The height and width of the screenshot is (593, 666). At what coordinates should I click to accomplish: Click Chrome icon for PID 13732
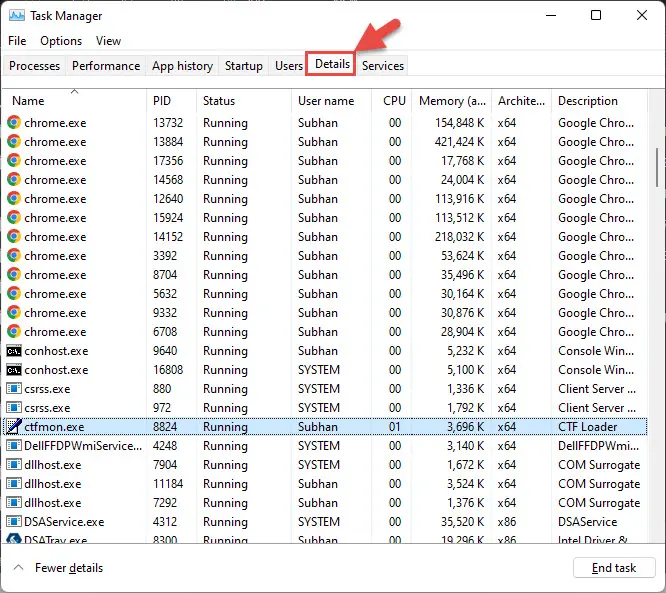coord(14,122)
